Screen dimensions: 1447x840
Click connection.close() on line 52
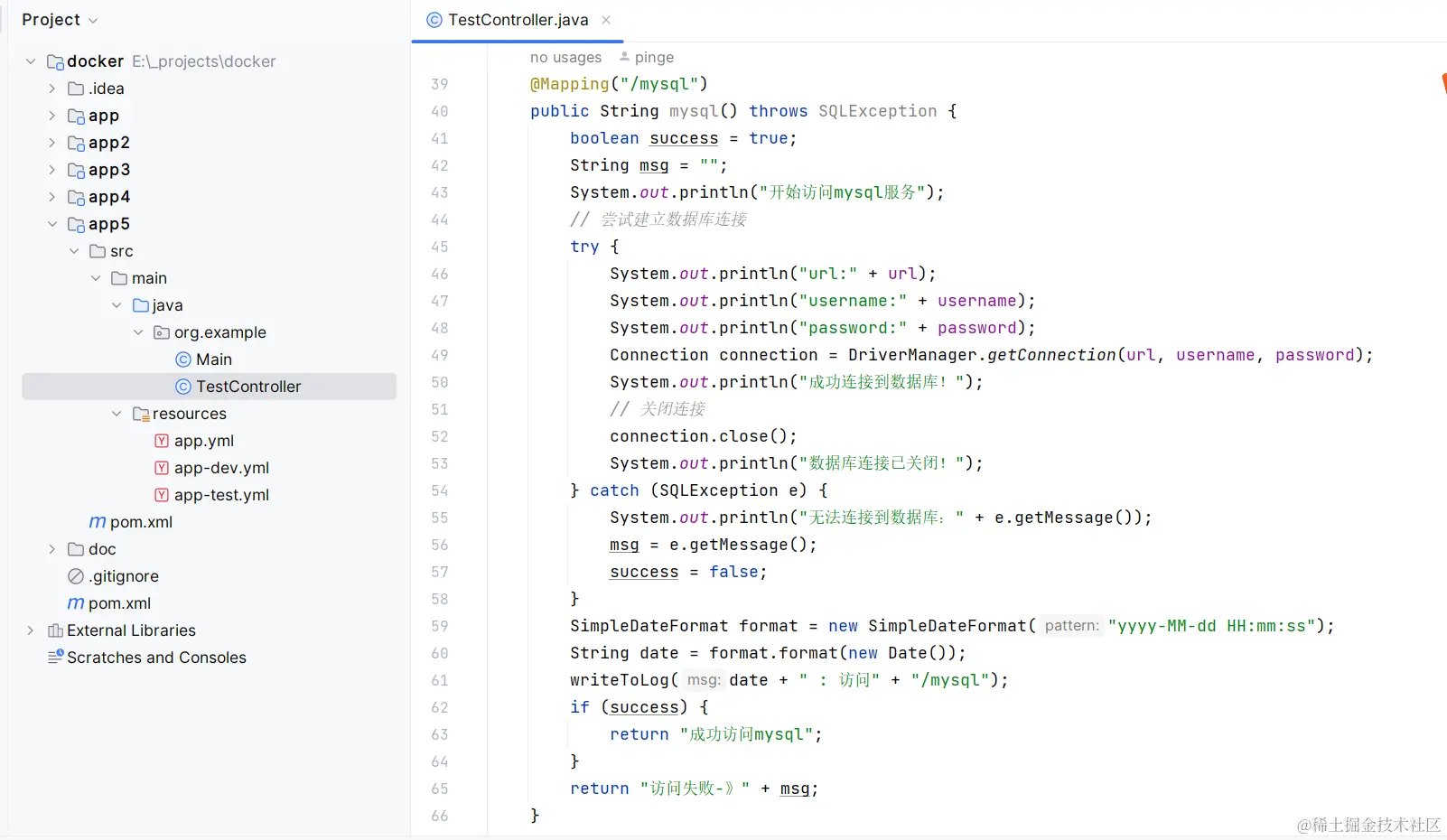tap(704, 436)
